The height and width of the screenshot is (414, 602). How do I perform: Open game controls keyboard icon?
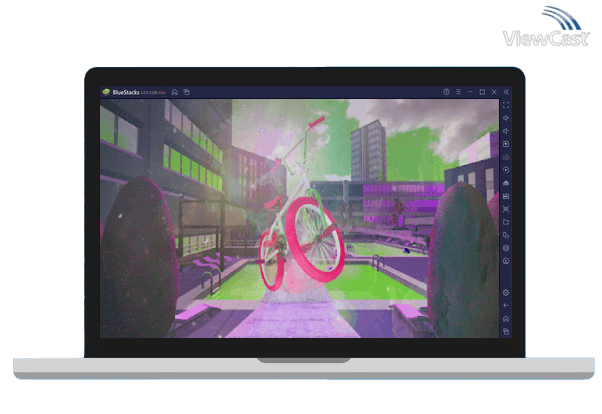point(506,157)
